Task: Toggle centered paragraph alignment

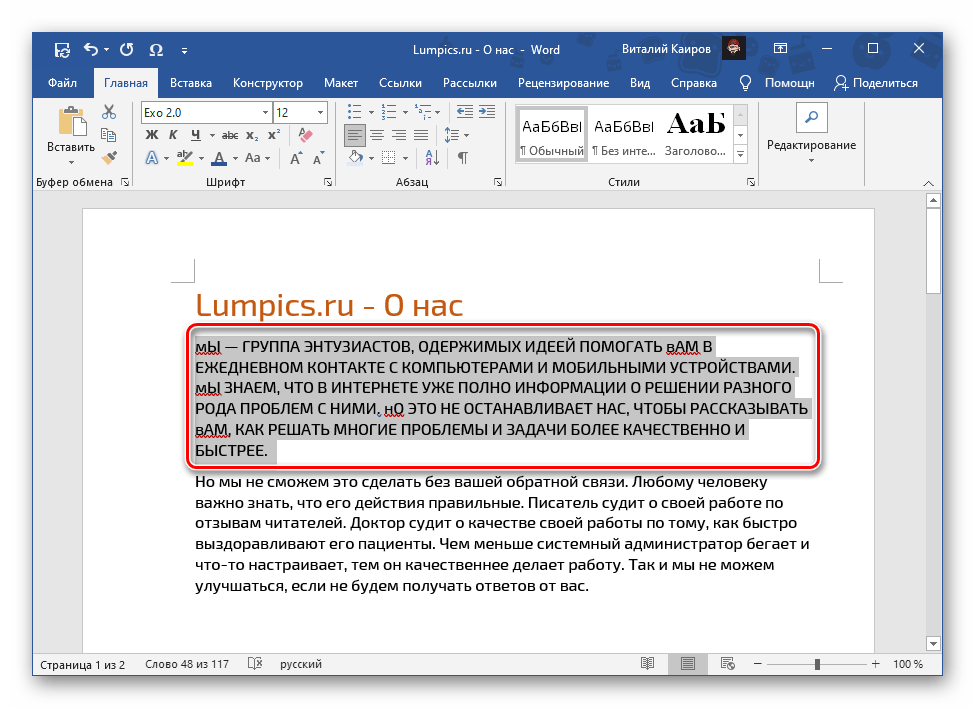Action: click(x=377, y=135)
